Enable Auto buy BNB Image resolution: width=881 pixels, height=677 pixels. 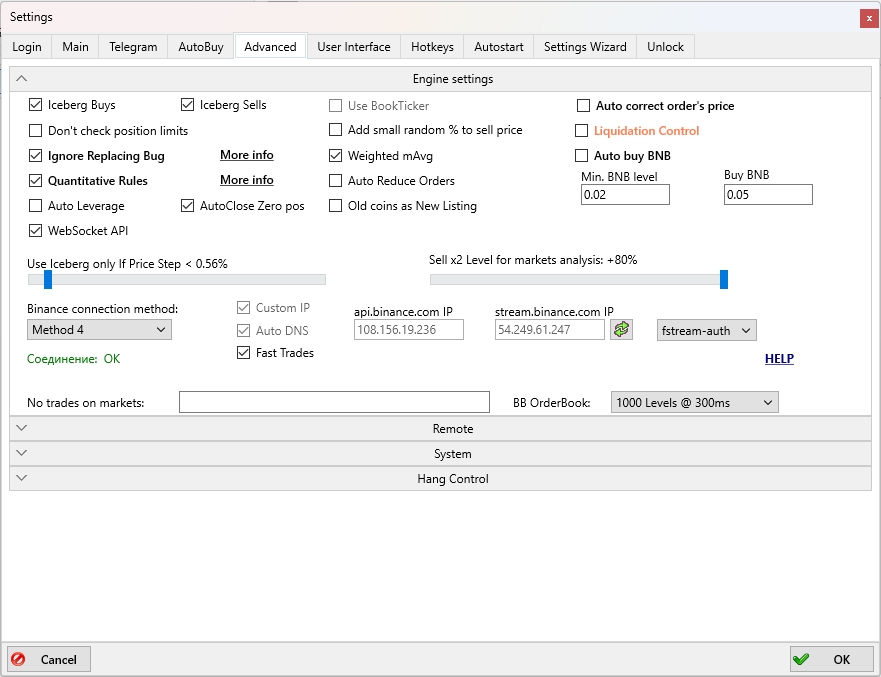(x=583, y=156)
